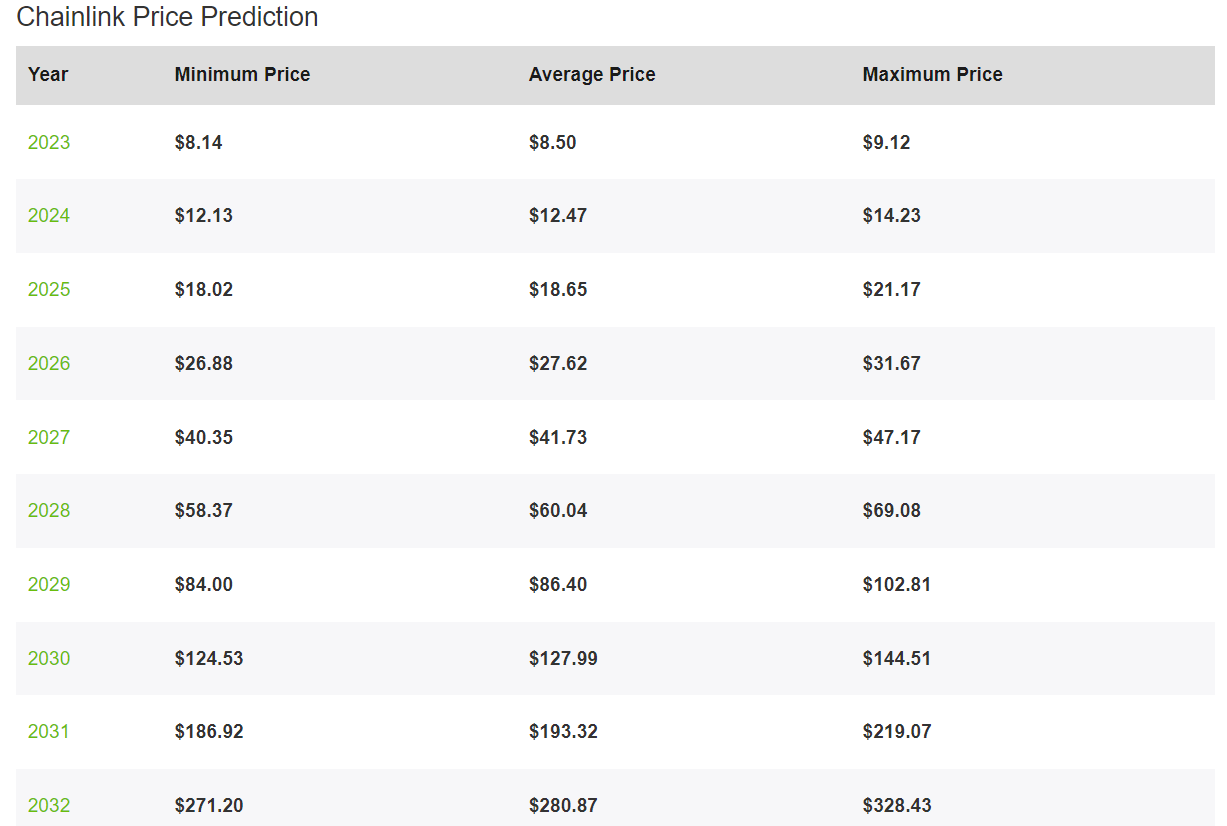Open the 2027 year link
The height and width of the screenshot is (826, 1227).
[x=49, y=437]
